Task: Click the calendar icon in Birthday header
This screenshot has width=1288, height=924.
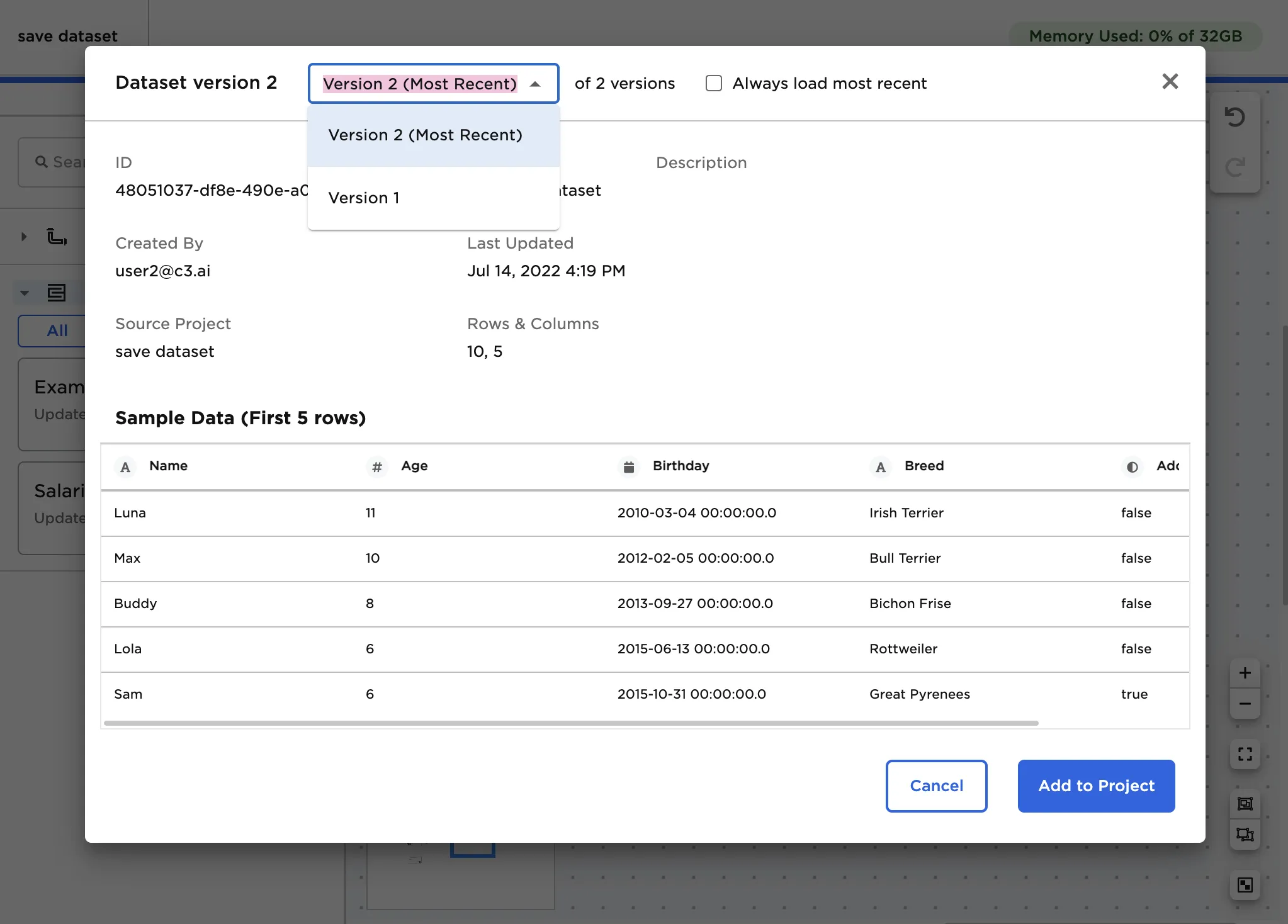Action: coord(628,467)
